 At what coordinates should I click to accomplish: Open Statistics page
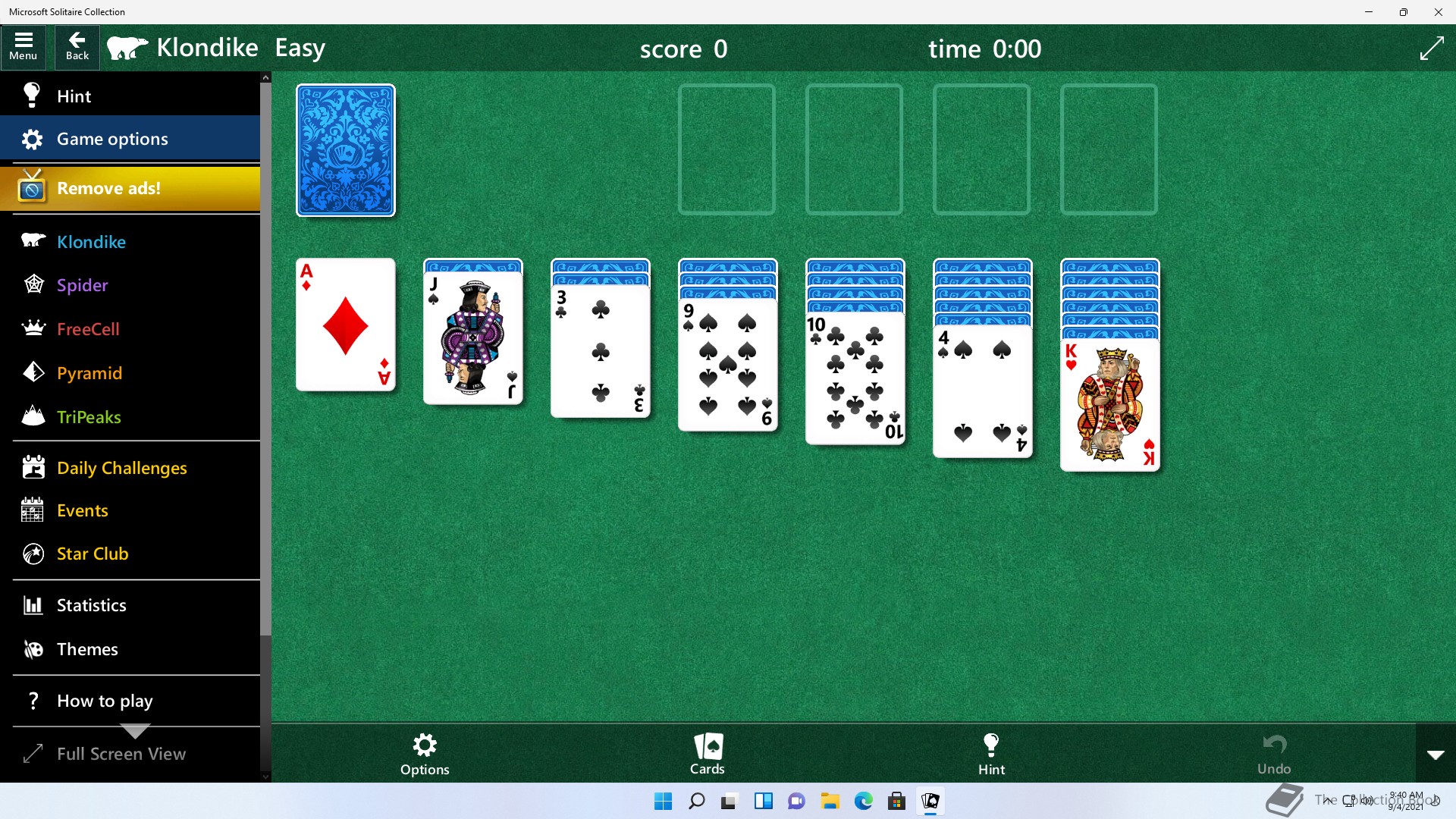[130, 605]
